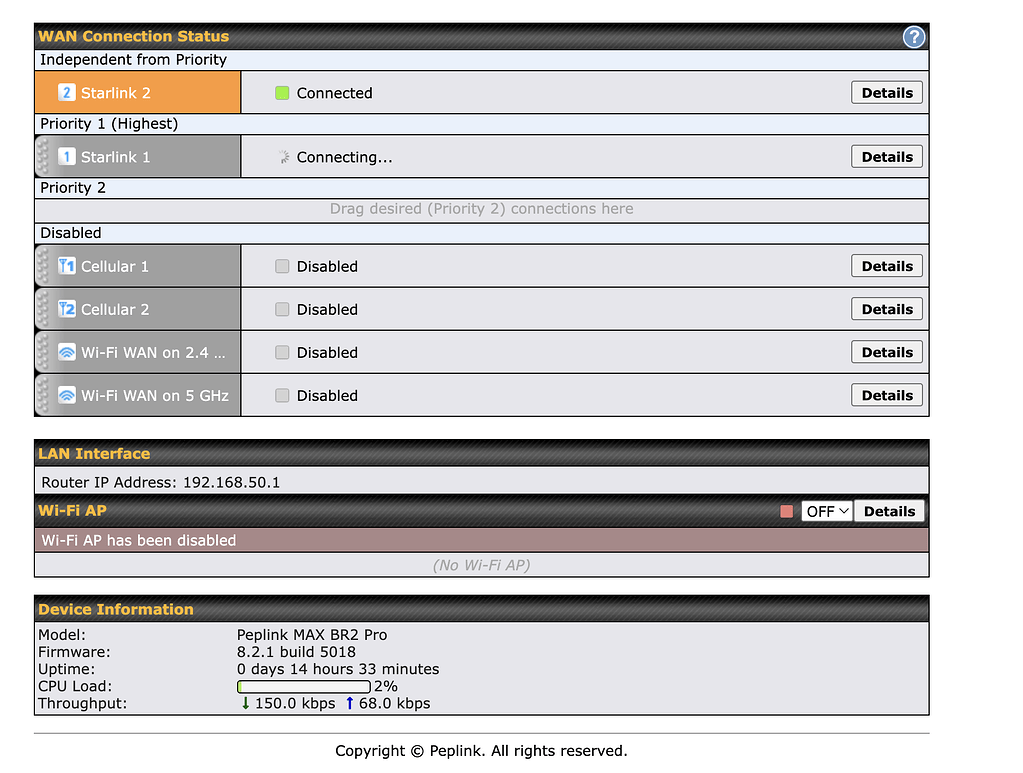Screen dimensions: 1023x773
Task: Click the CPU Load progress bar
Action: pos(303,686)
